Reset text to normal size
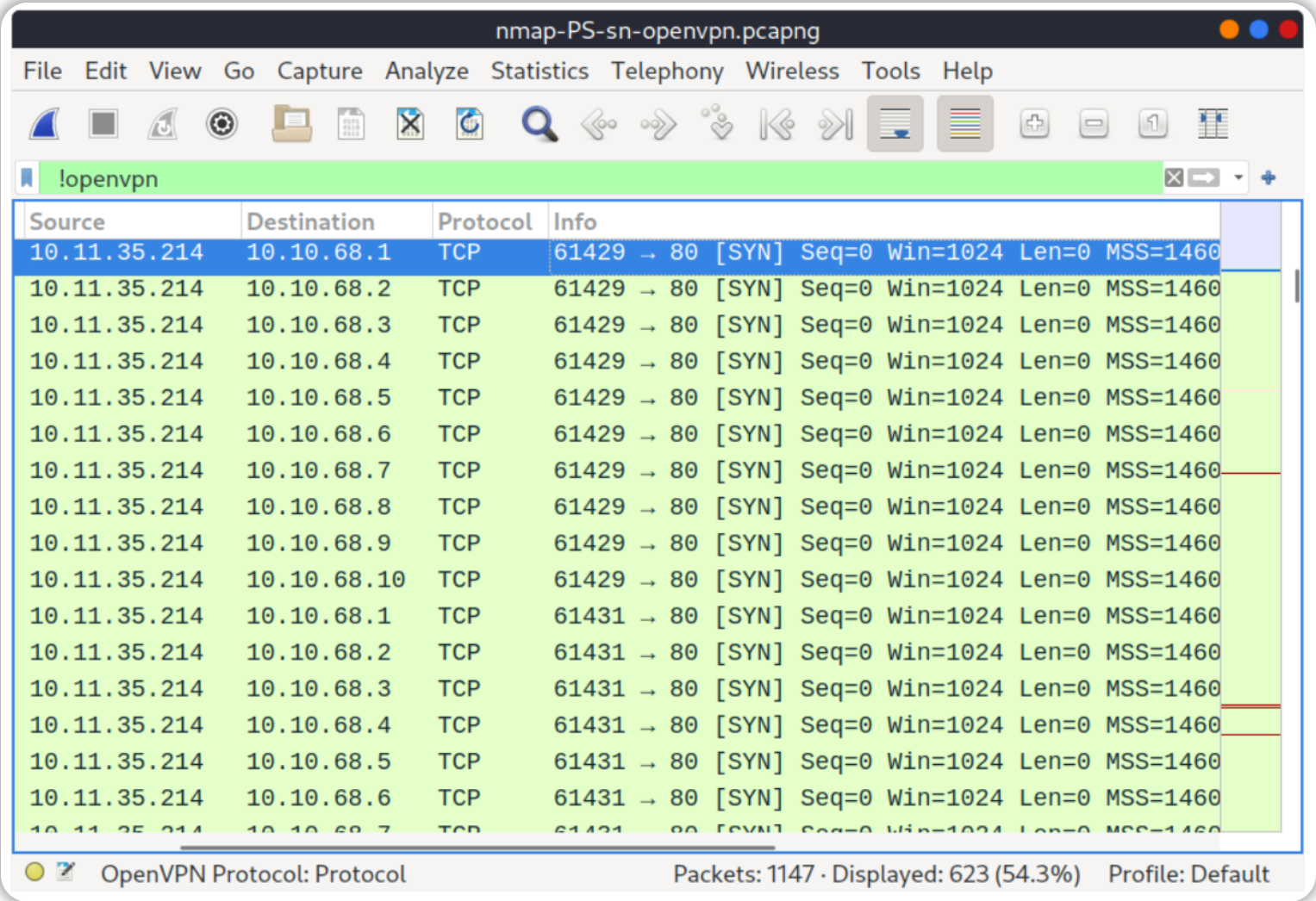Viewport: 1316px width, 901px height. coord(1153,124)
